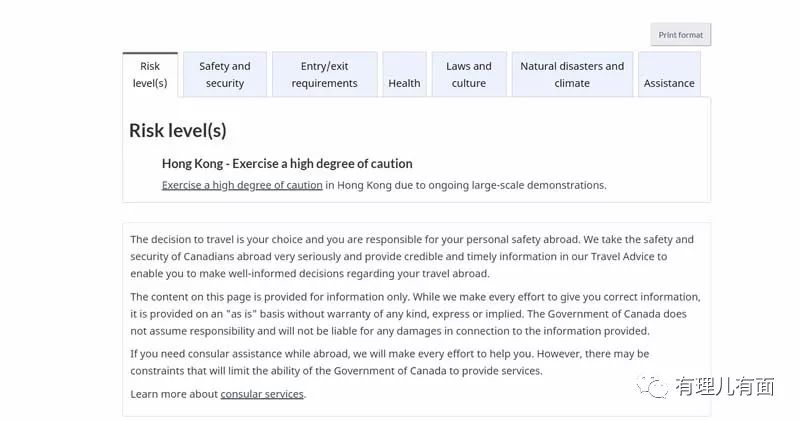Click the 'Risk level(s)' main heading
Image resolution: width=800 pixels, height=421 pixels.
pyautogui.click(x=178, y=131)
